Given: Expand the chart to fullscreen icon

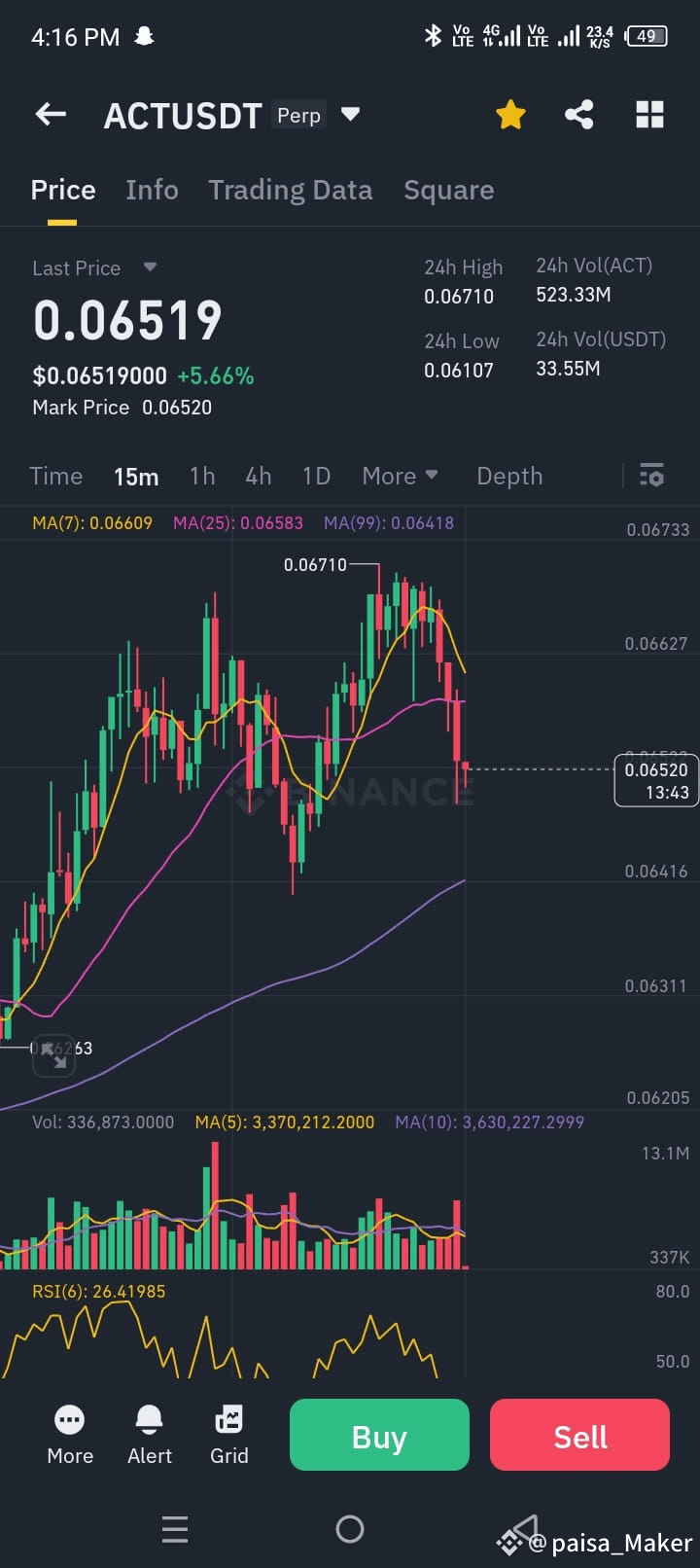Looking at the screenshot, I should 53,1055.
